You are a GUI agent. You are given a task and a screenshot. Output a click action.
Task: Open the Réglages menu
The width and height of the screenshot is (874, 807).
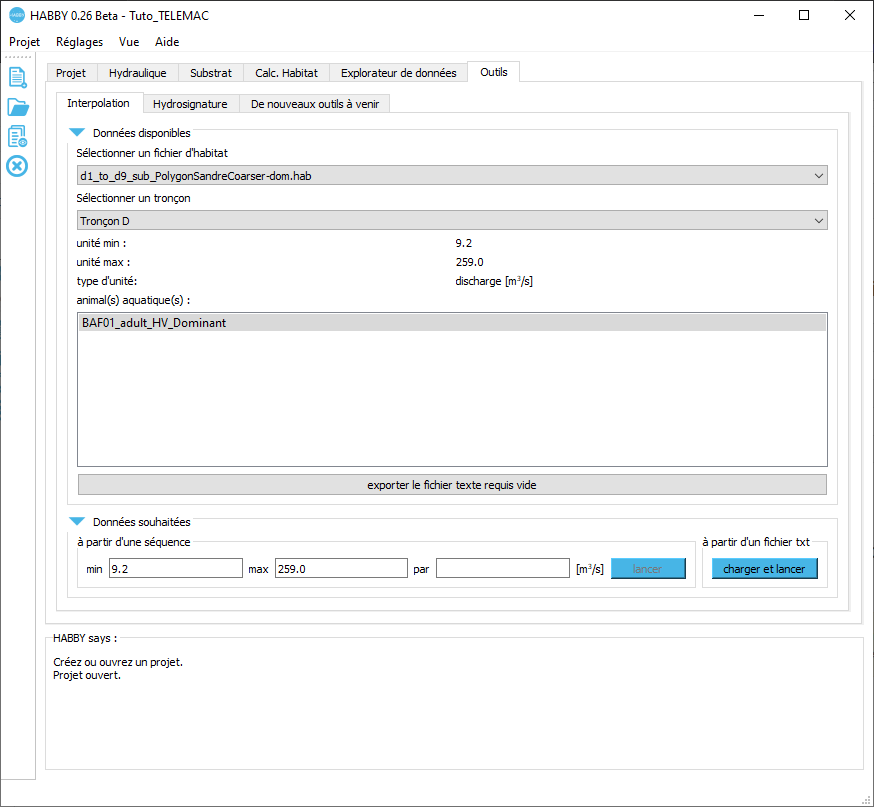(x=79, y=42)
